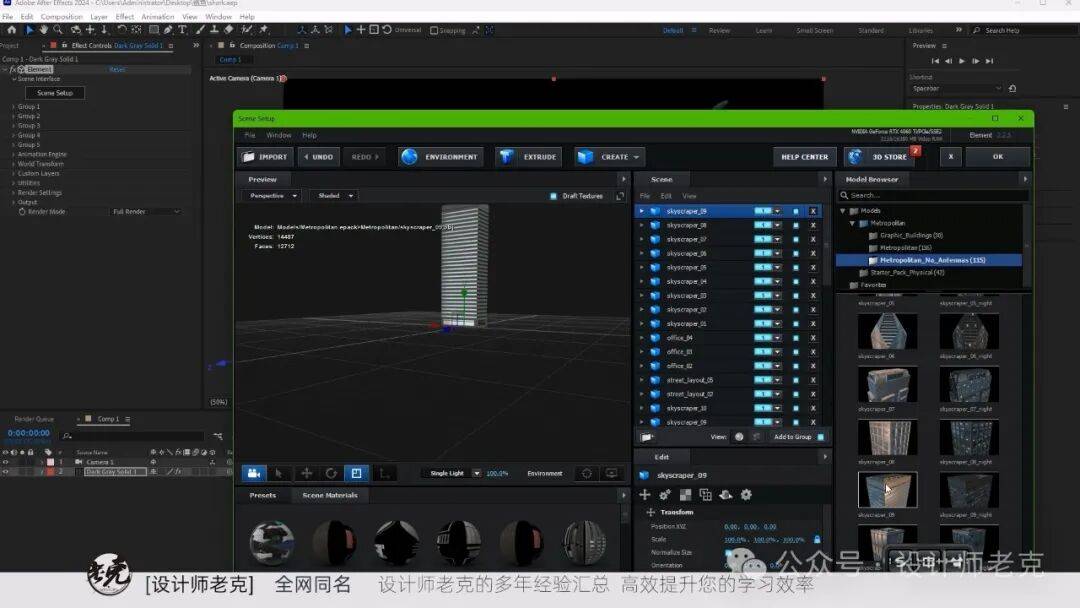The width and height of the screenshot is (1080, 608).
Task: Switch to the Presets tab
Action: click(x=262, y=496)
